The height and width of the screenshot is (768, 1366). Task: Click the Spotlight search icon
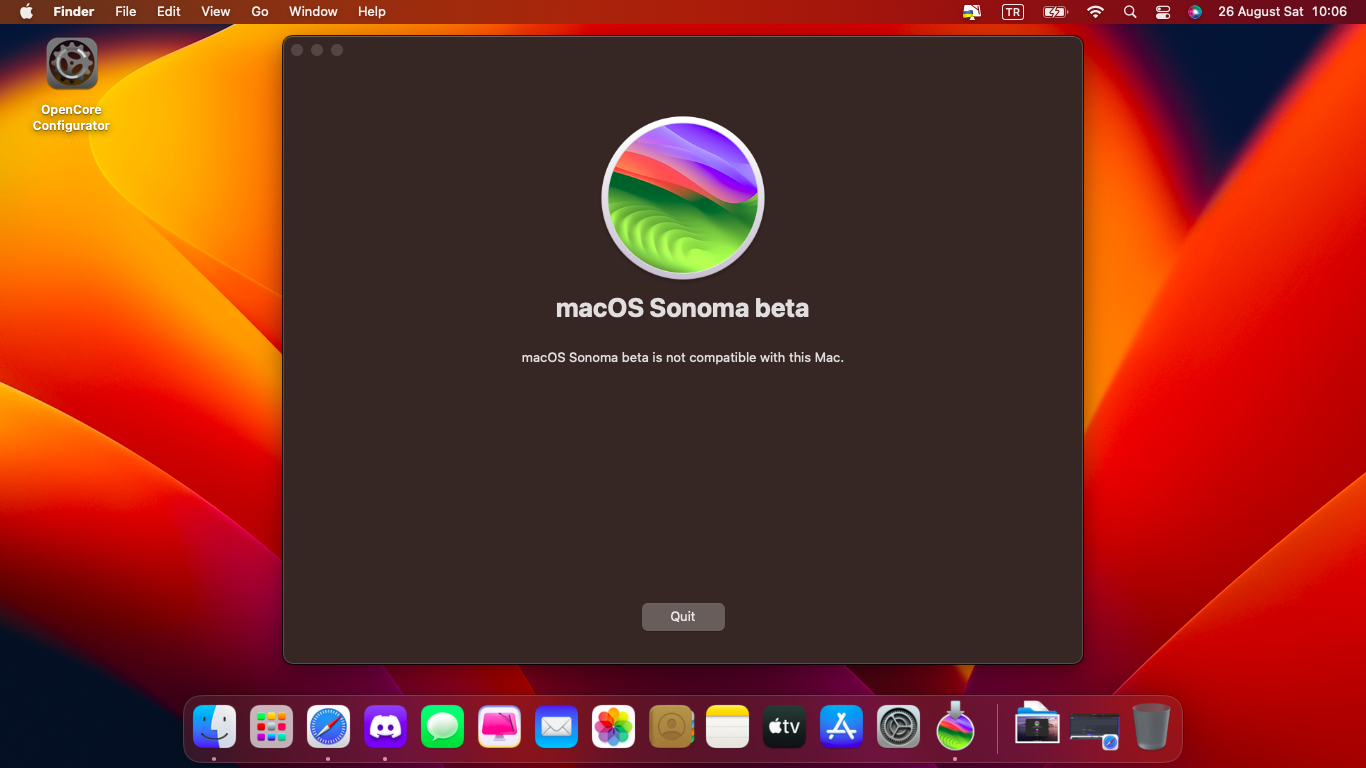pos(1130,12)
